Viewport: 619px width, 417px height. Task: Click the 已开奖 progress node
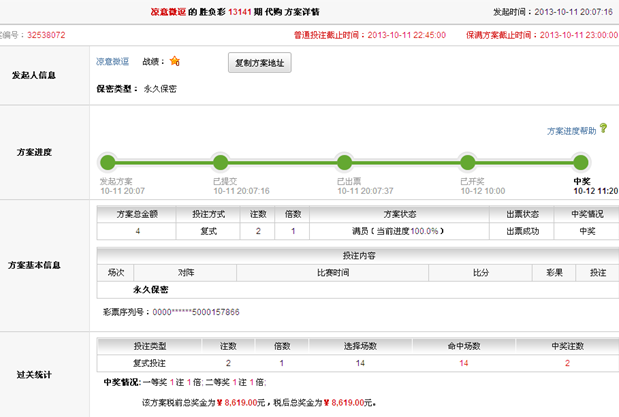(466, 163)
